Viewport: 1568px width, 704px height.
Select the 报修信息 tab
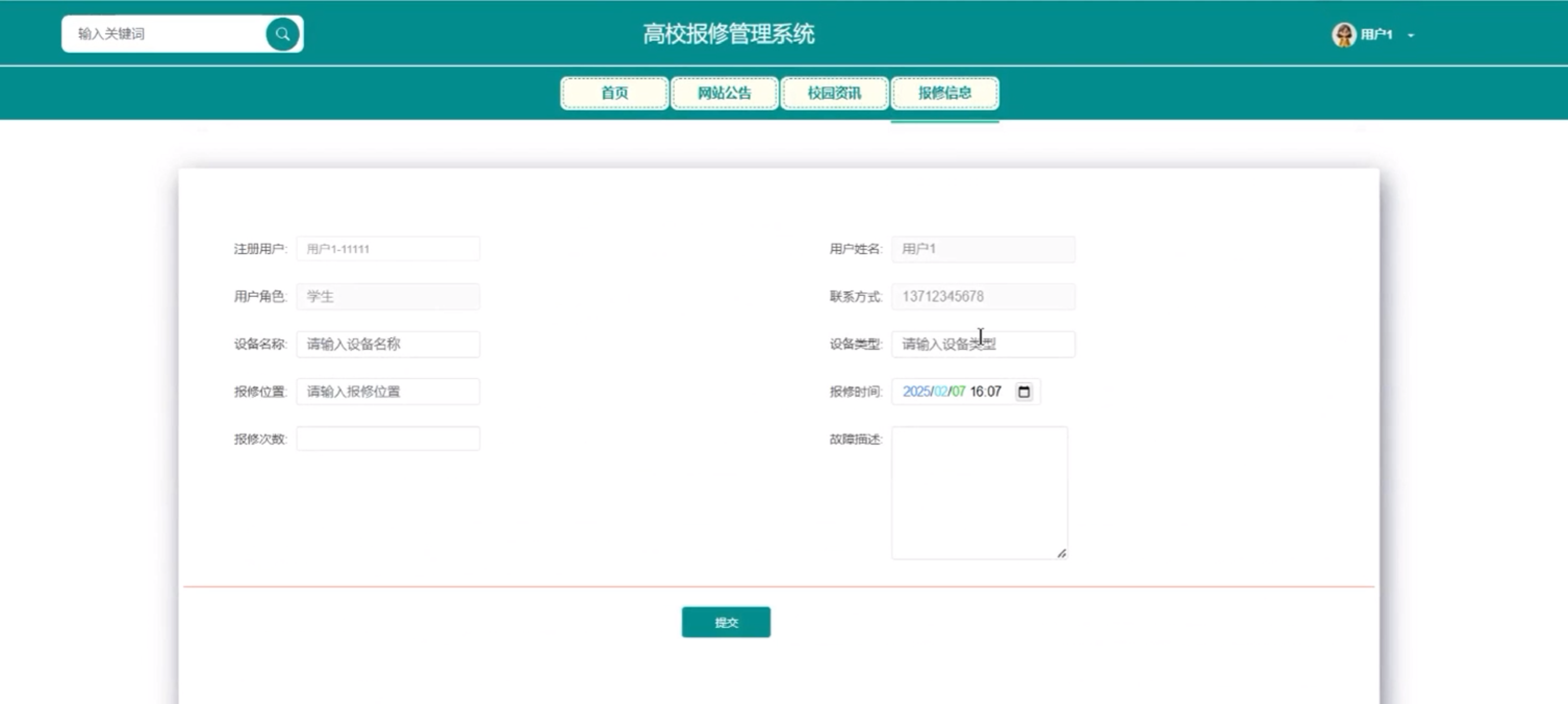pyautogui.click(x=944, y=93)
